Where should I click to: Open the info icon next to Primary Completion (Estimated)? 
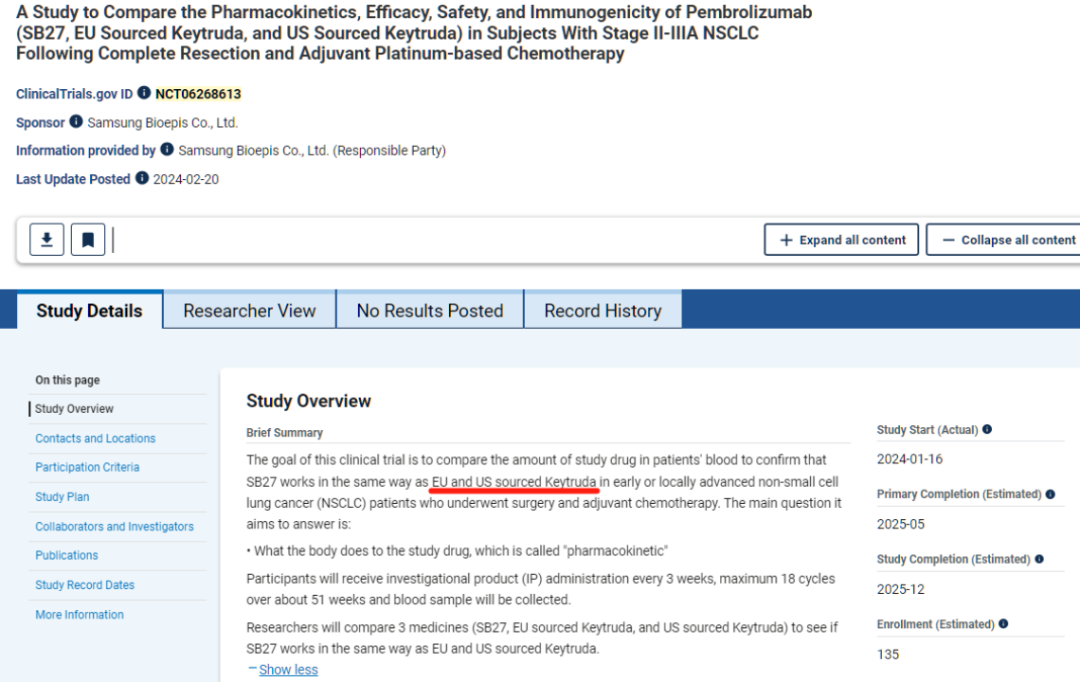pyautogui.click(x=1050, y=494)
